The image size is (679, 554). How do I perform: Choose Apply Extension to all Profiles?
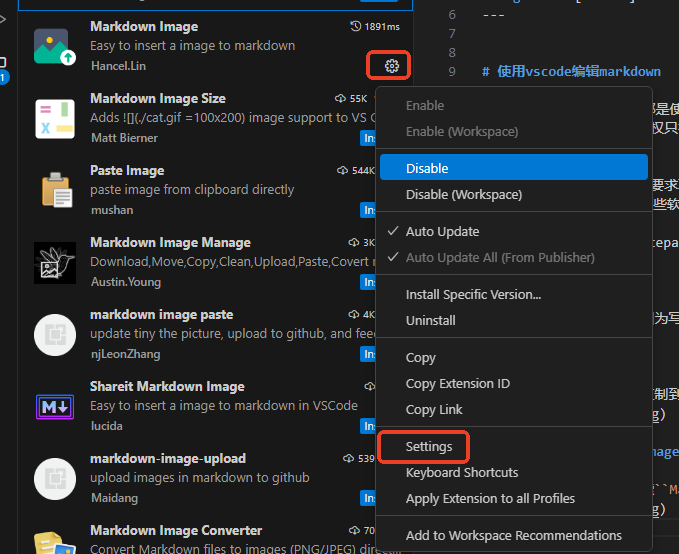(490, 498)
